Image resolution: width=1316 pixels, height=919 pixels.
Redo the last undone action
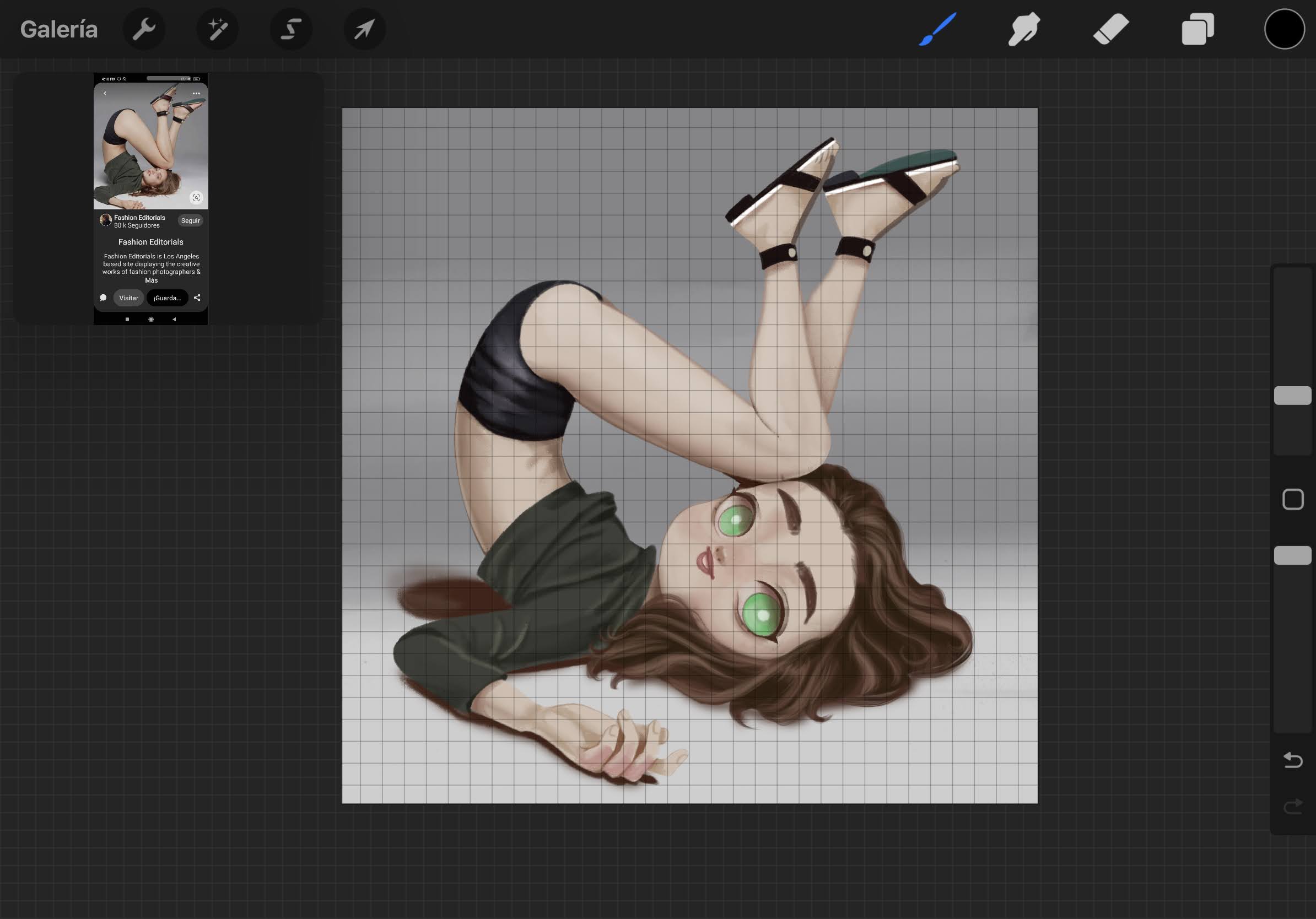(1292, 807)
